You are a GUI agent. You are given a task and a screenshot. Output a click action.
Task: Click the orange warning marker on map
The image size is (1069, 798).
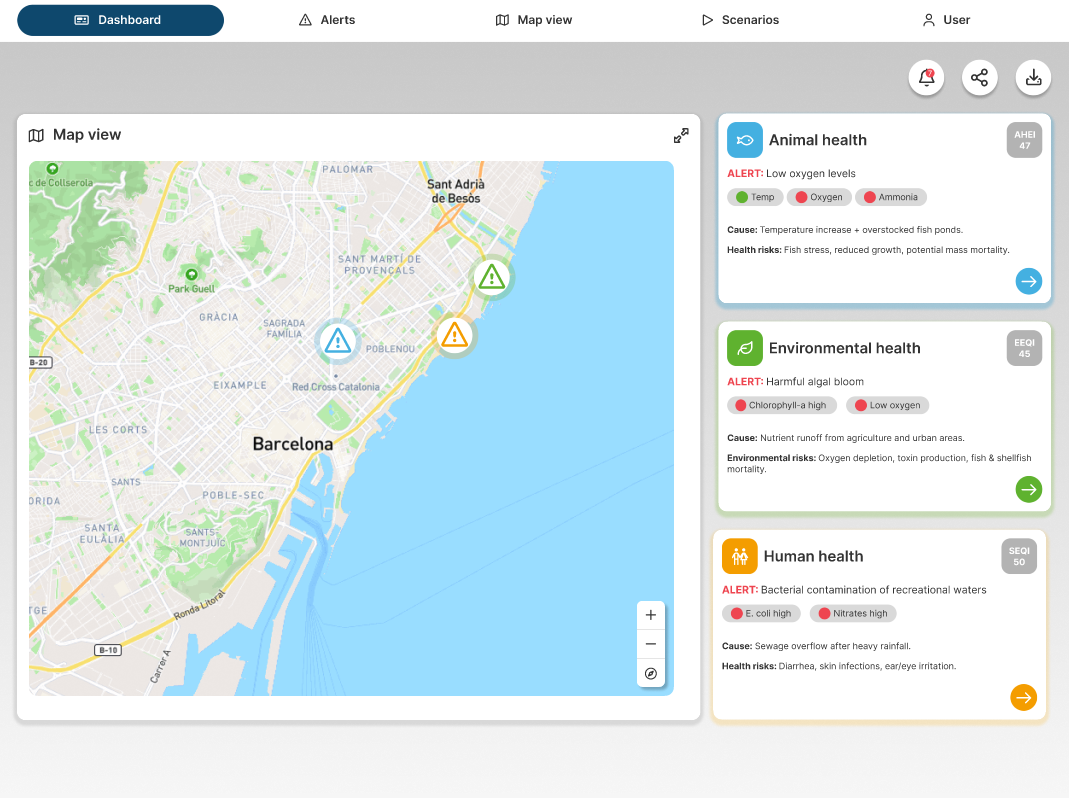click(454, 334)
